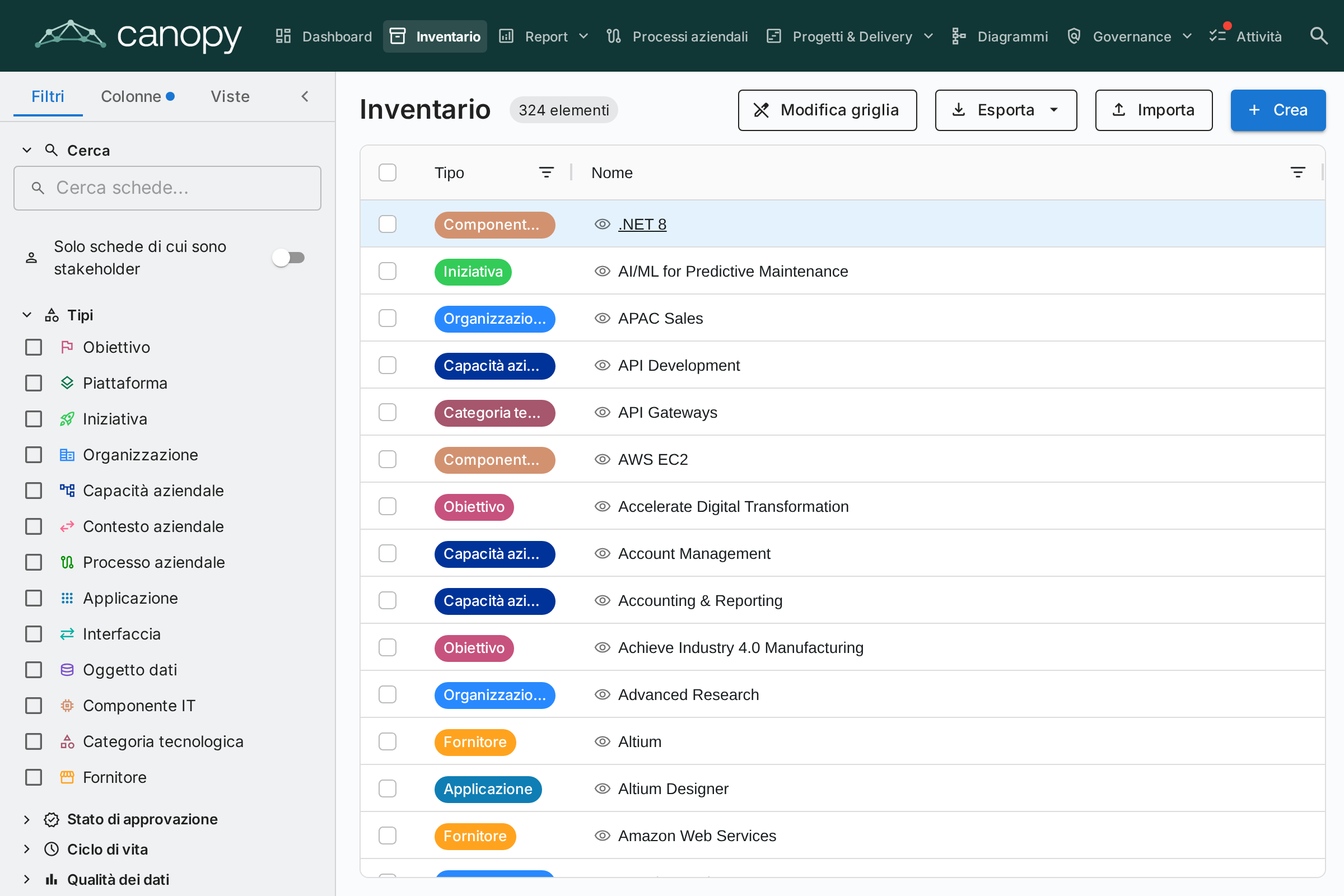This screenshot has width=1344, height=896.
Task: Open the global search magnifier icon
Action: 1318,36
